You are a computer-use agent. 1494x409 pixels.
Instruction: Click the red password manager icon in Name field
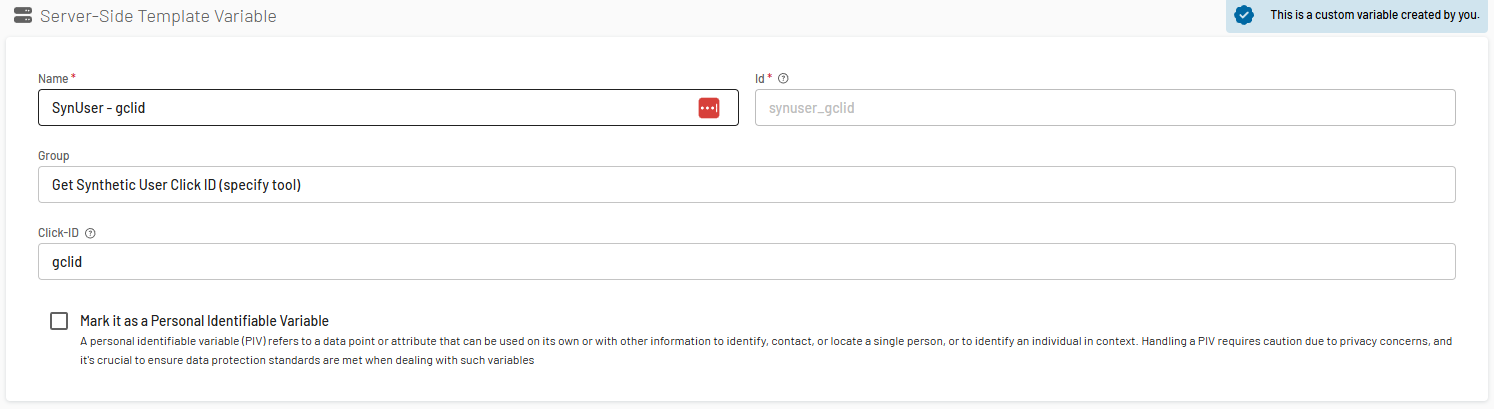709,108
